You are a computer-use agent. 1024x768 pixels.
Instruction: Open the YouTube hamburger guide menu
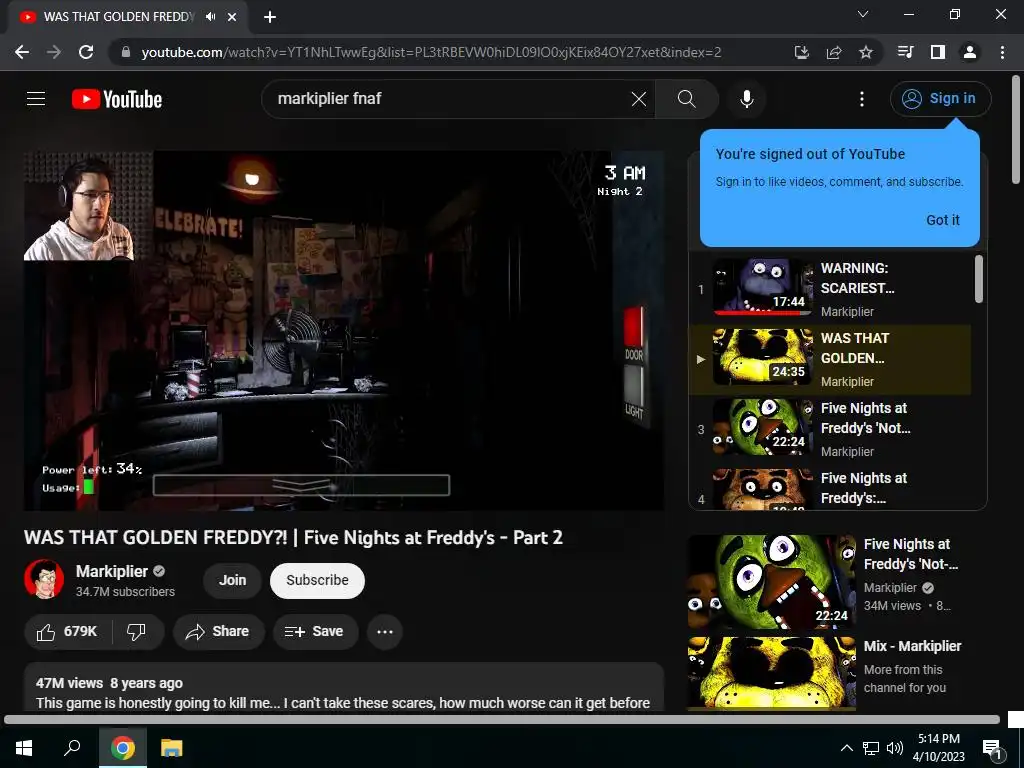[x=36, y=99]
